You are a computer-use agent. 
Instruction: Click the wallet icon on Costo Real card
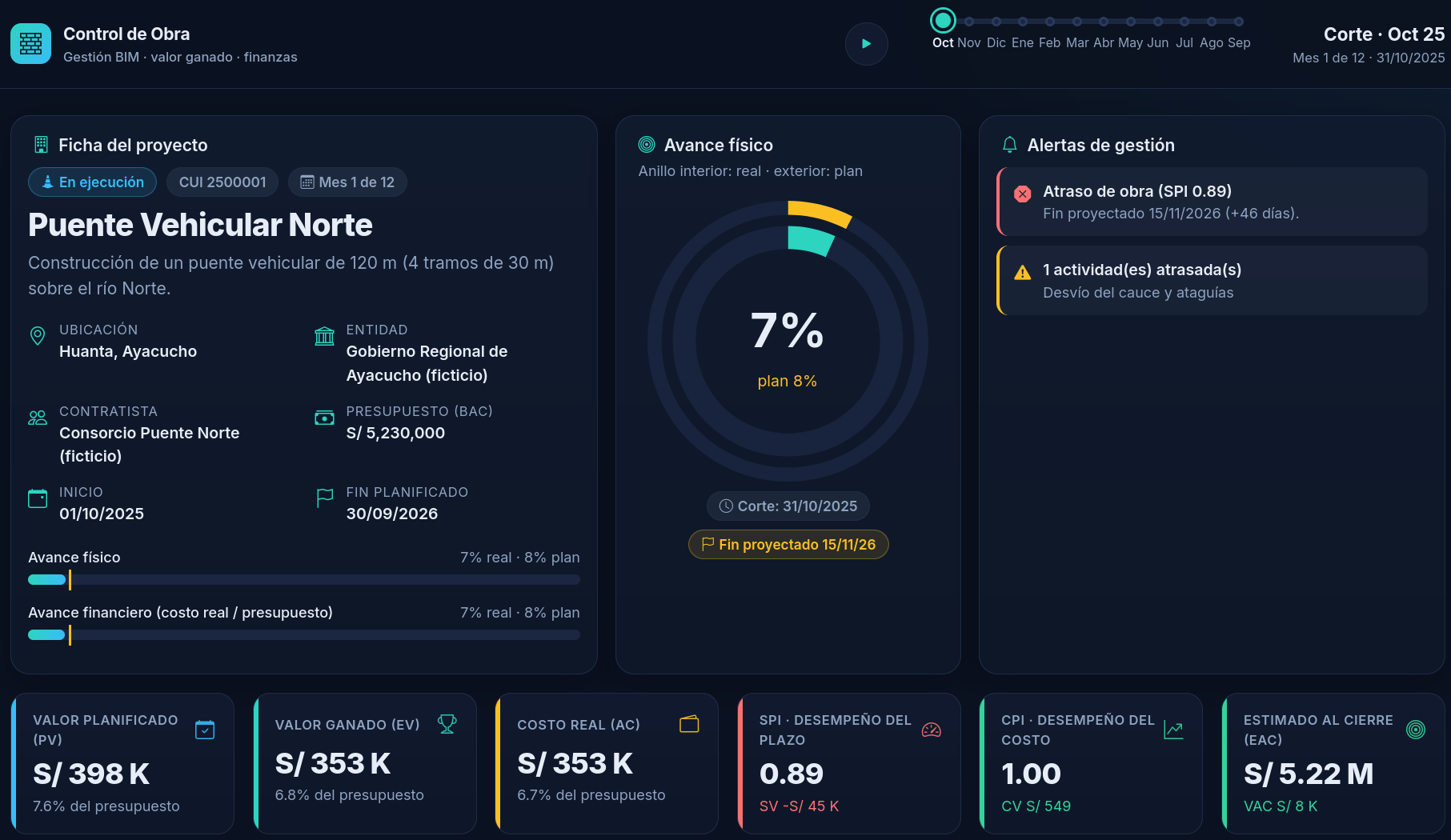pyautogui.click(x=689, y=724)
